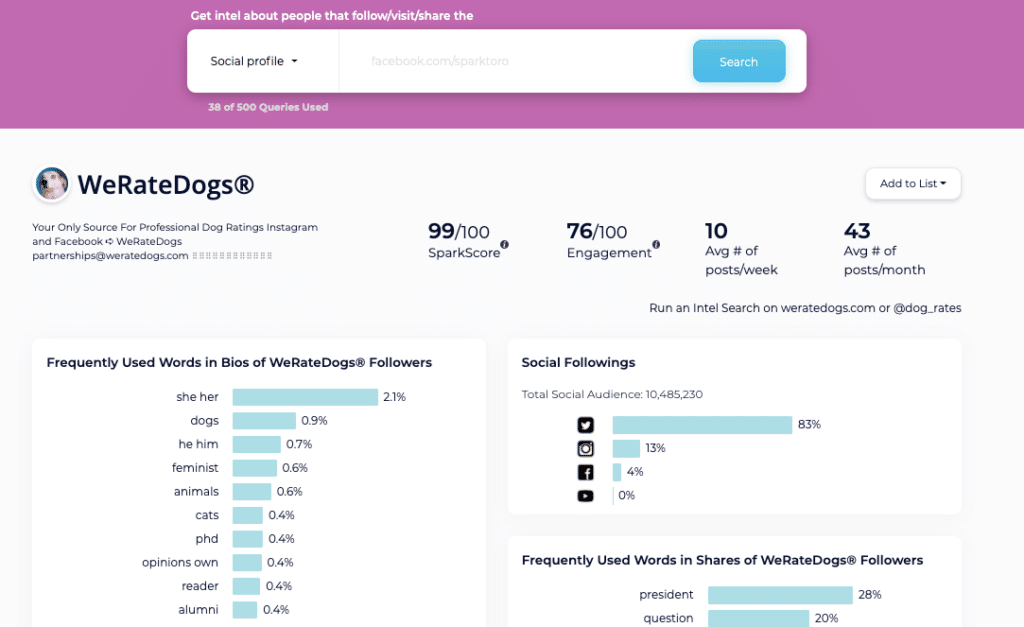Click the Instagram icon in Social Followings
Image resolution: width=1024 pixels, height=627 pixels.
[x=585, y=449]
